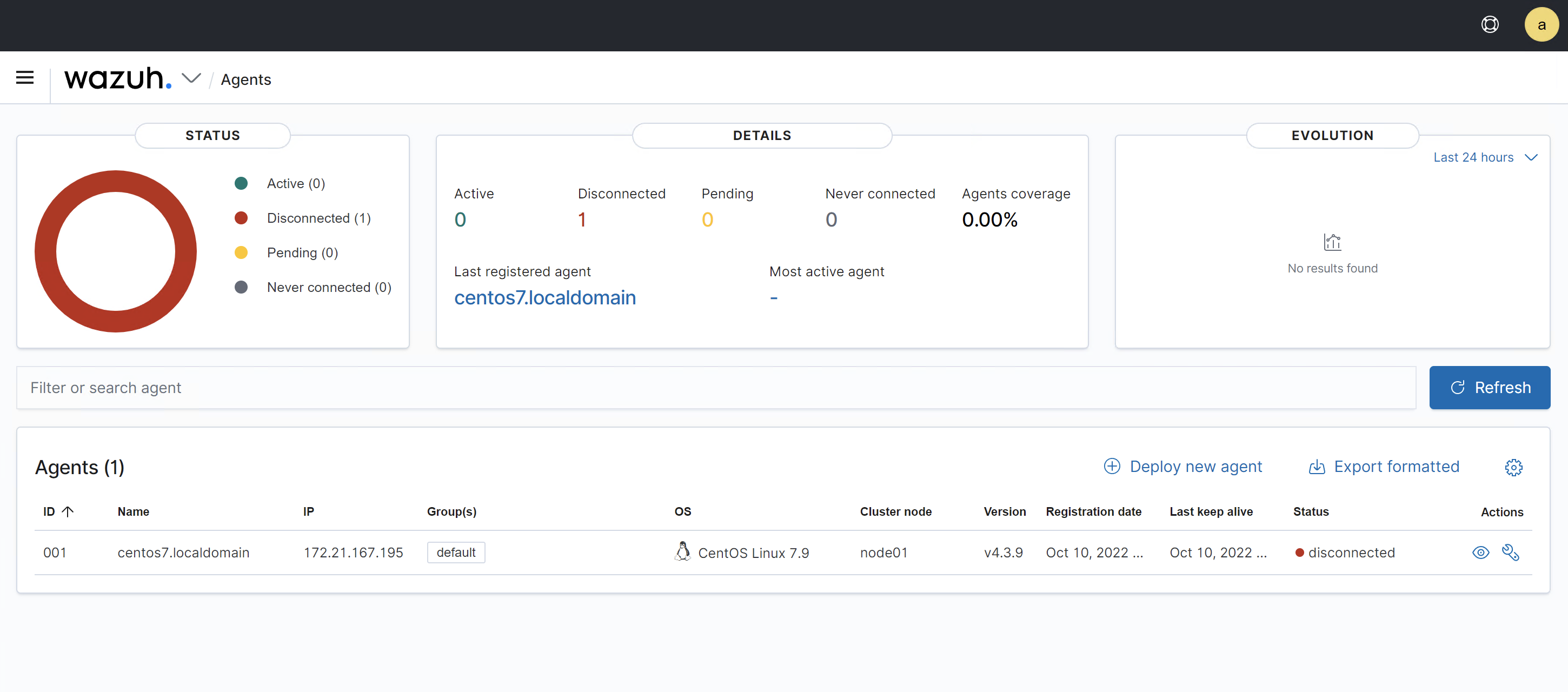Click the red donut chart ring
This screenshot has height=692, width=1568.
tap(45, 252)
